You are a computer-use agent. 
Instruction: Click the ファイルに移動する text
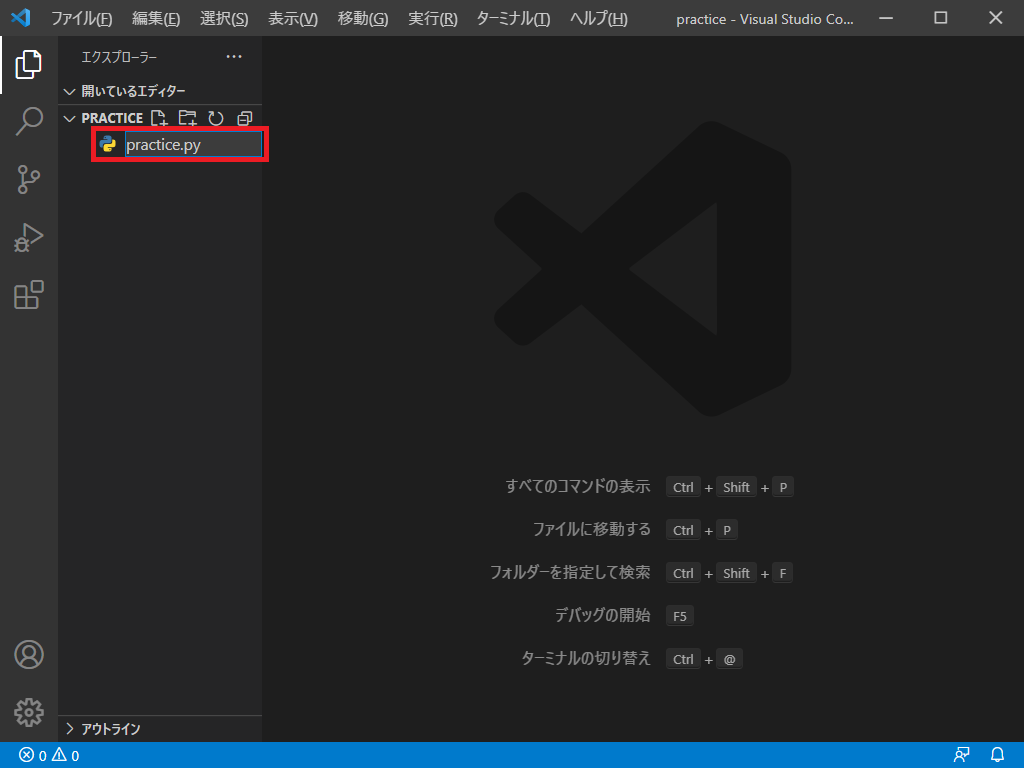point(592,530)
